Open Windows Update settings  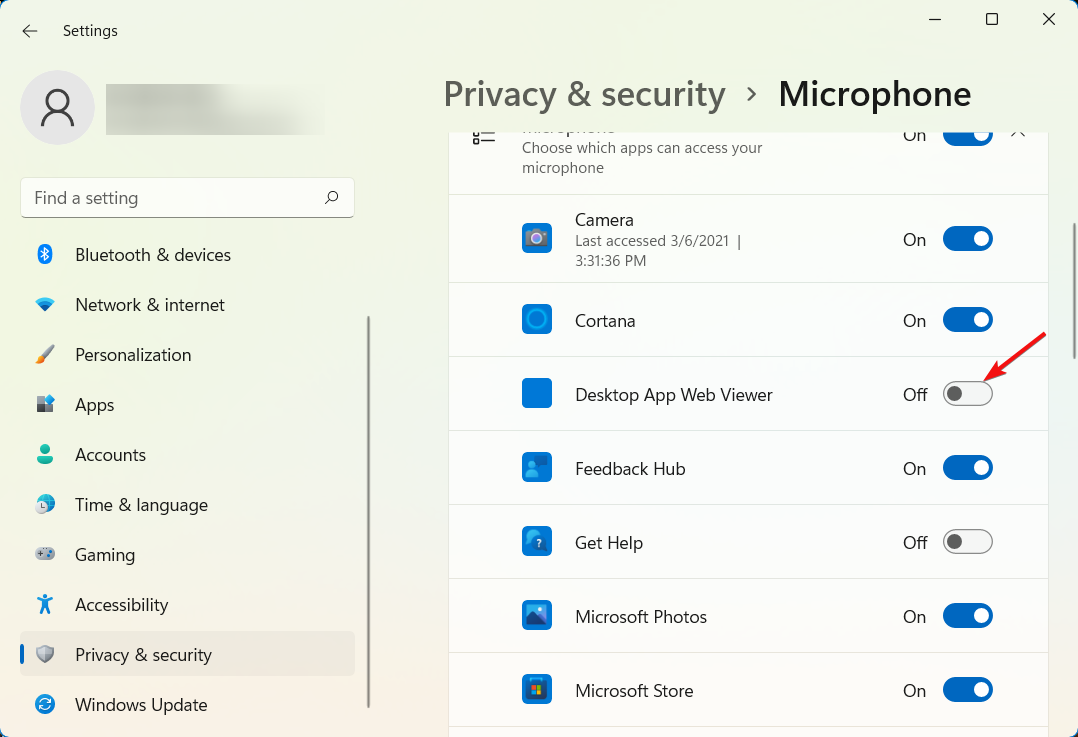point(188,705)
